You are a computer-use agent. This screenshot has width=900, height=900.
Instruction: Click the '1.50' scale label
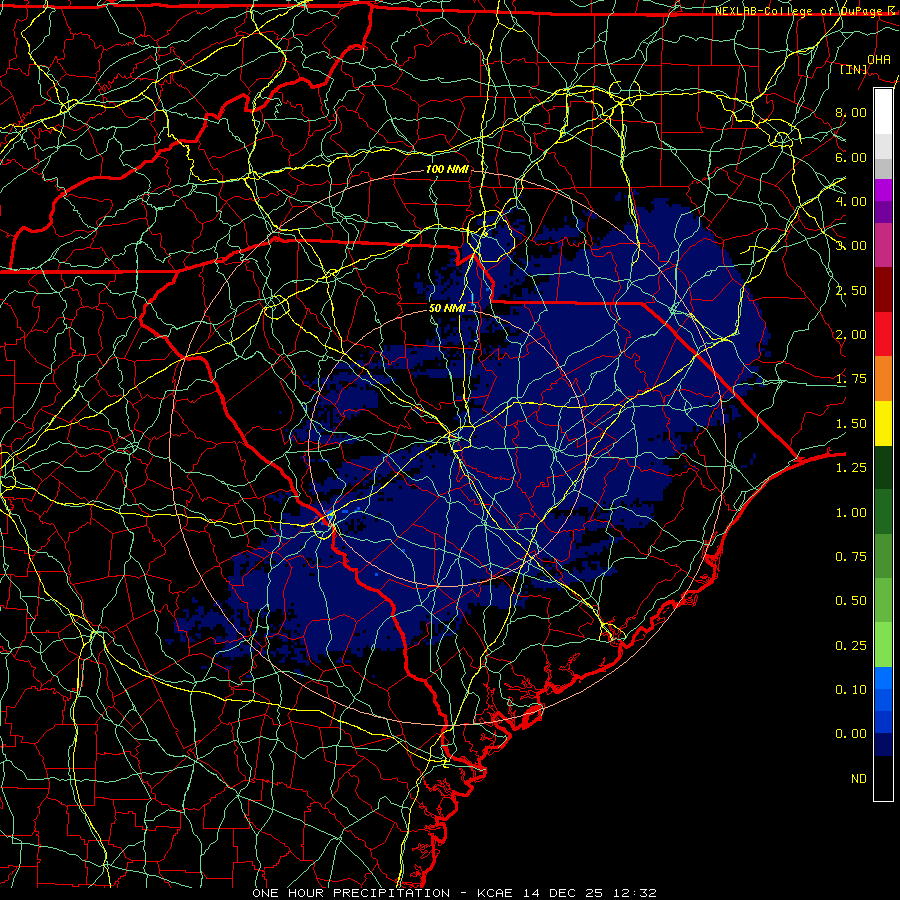pyautogui.click(x=851, y=424)
